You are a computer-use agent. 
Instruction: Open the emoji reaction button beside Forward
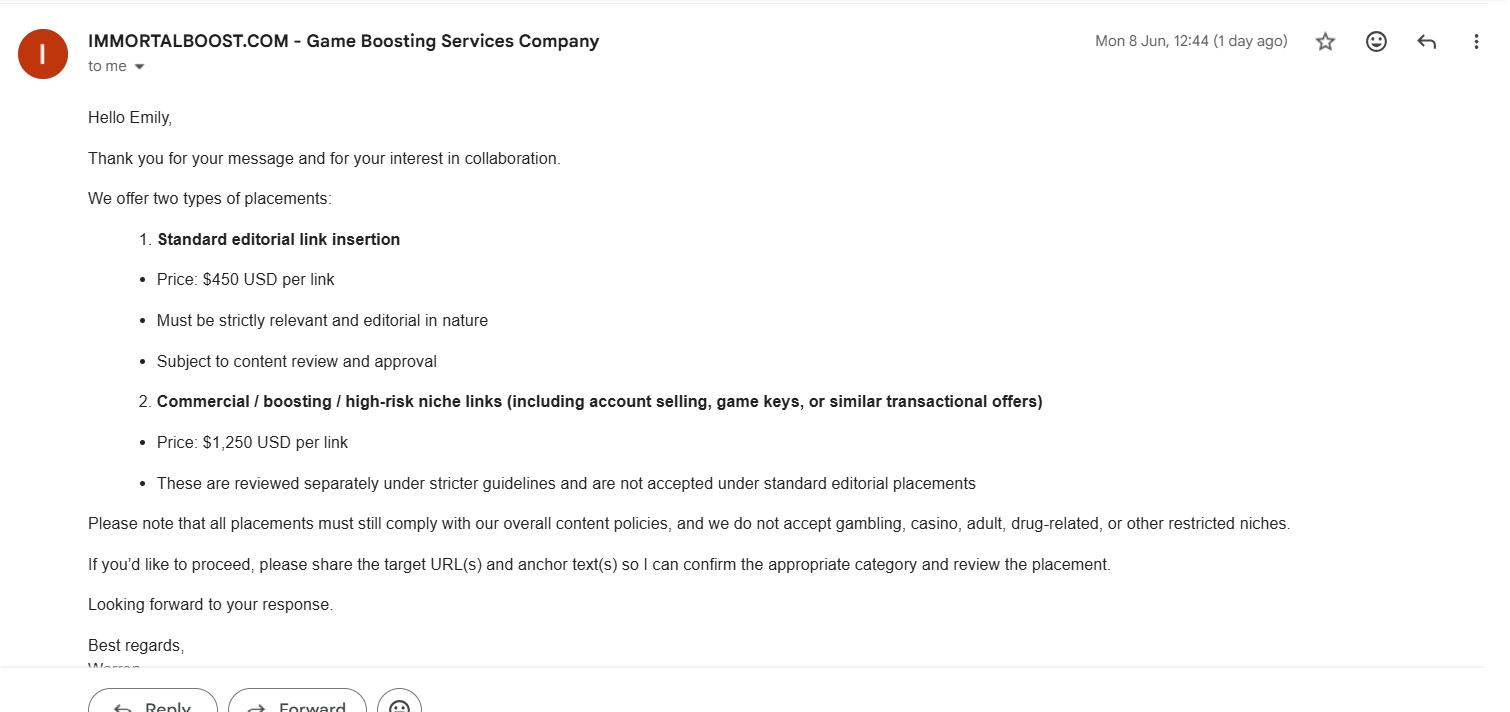(x=399, y=700)
